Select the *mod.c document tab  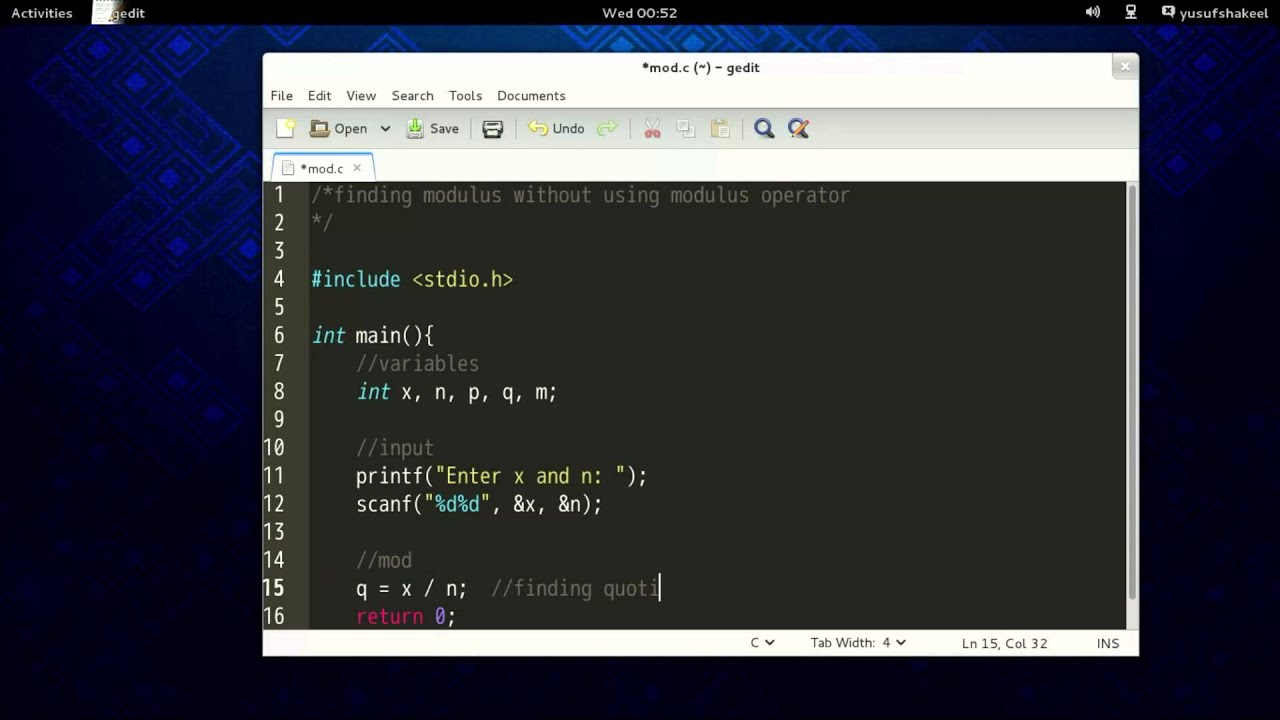coord(322,167)
